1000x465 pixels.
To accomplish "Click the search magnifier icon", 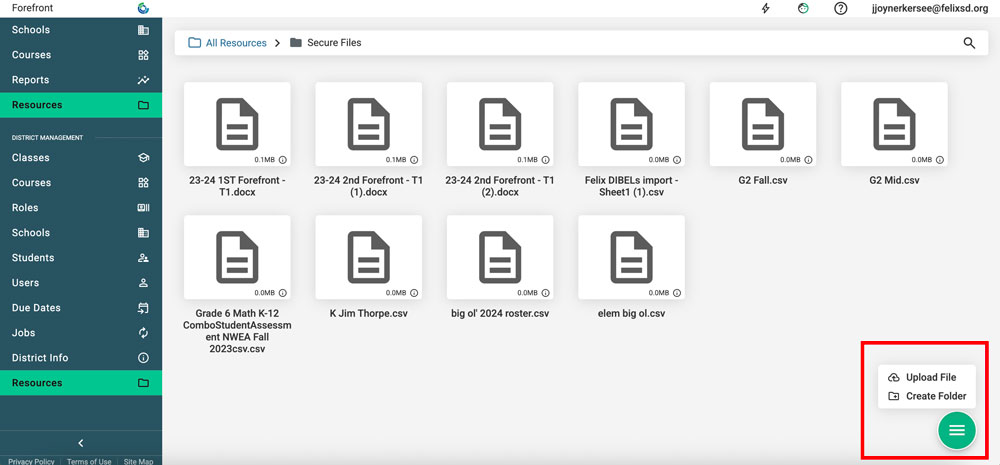I will click(968, 43).
